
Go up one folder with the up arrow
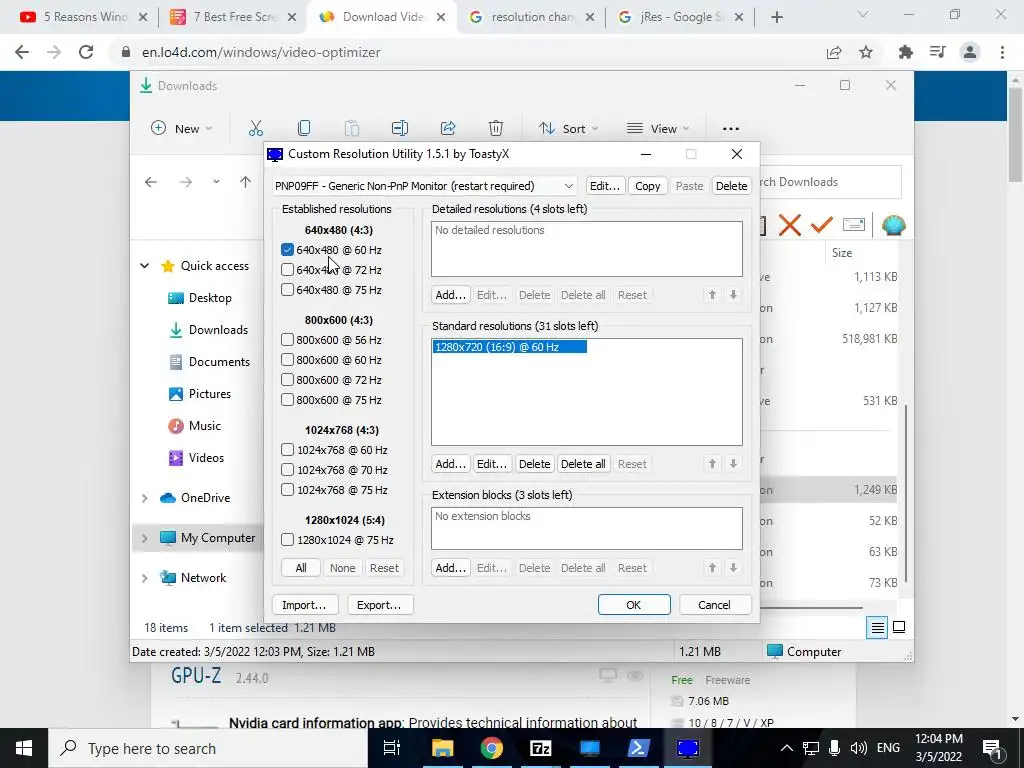[246, 182]
